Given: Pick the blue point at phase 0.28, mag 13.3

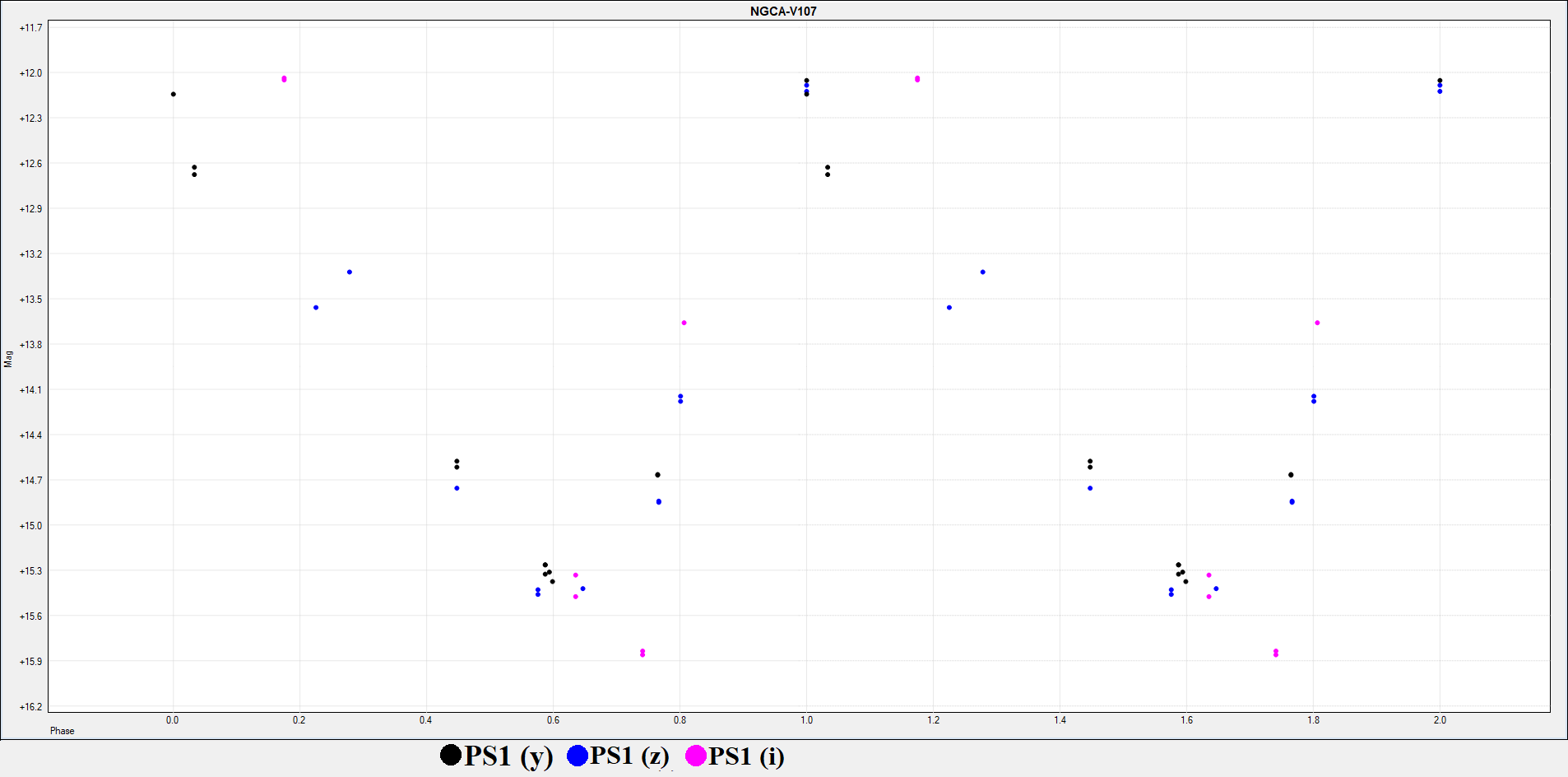Looking at the screenshot, I should [350, 272].
